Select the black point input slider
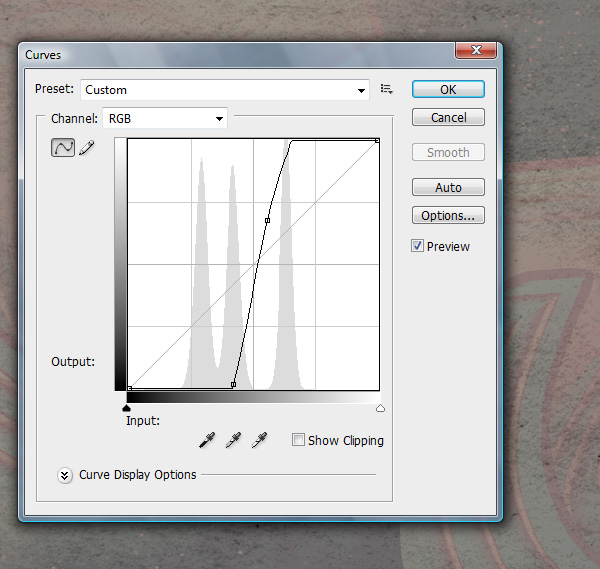This screenshot has width=600, height=569. (x=126, y=408)
